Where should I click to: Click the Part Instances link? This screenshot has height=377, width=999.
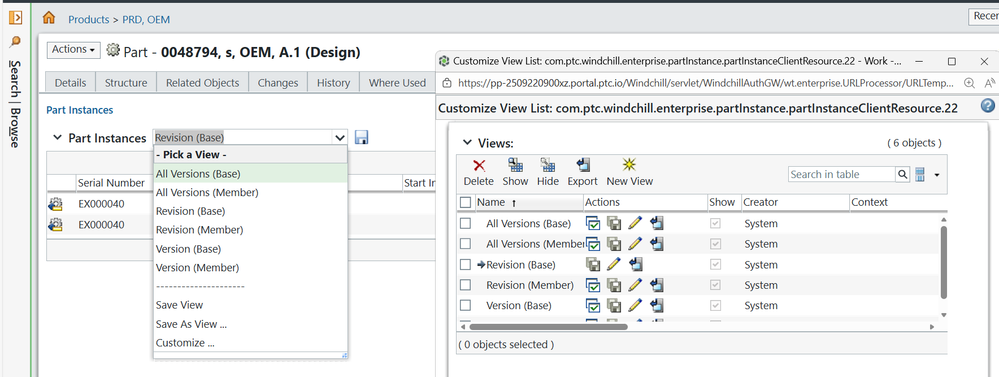click(x=80, y=110)
